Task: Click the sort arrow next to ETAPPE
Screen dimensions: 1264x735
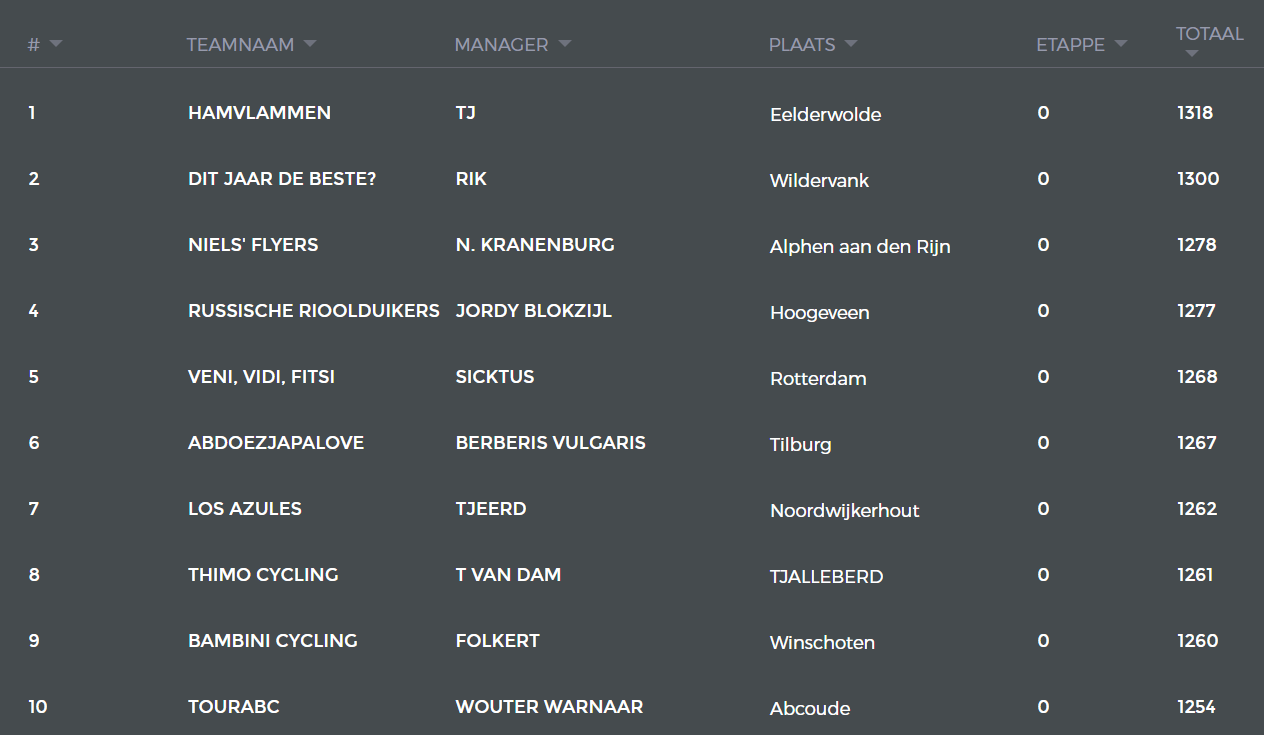Action: click(1121, 44)
